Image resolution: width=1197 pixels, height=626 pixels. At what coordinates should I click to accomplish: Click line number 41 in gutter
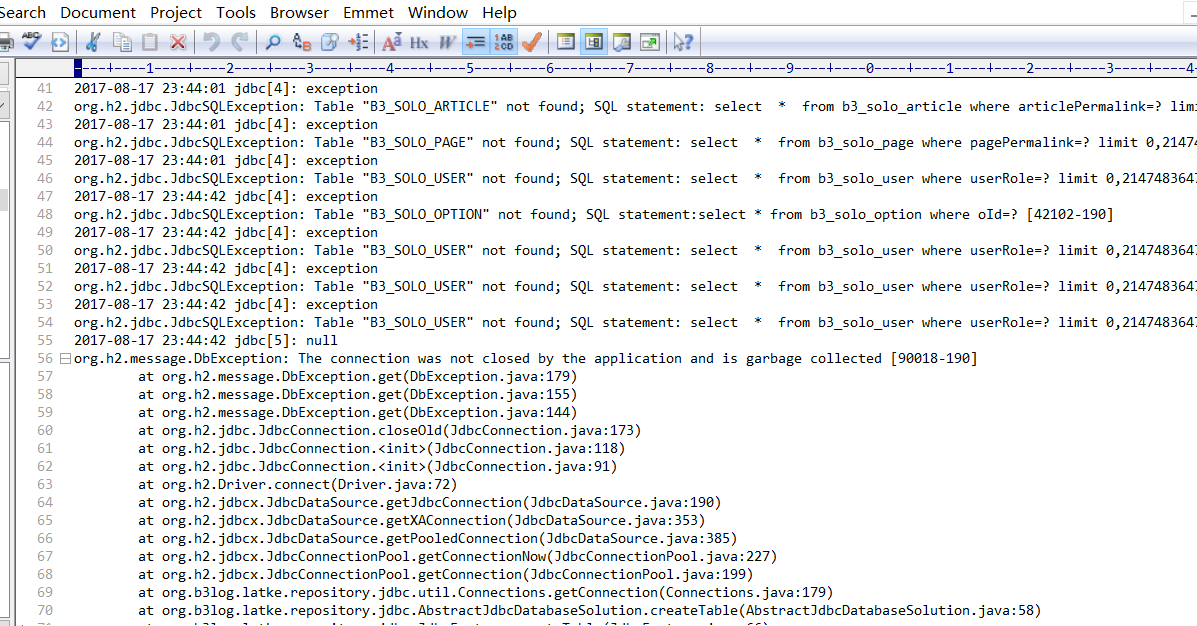click(45, 89)
